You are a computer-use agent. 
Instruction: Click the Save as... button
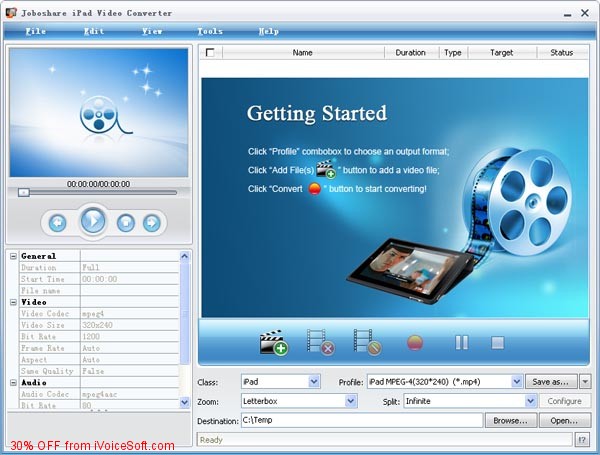[551, 382]
